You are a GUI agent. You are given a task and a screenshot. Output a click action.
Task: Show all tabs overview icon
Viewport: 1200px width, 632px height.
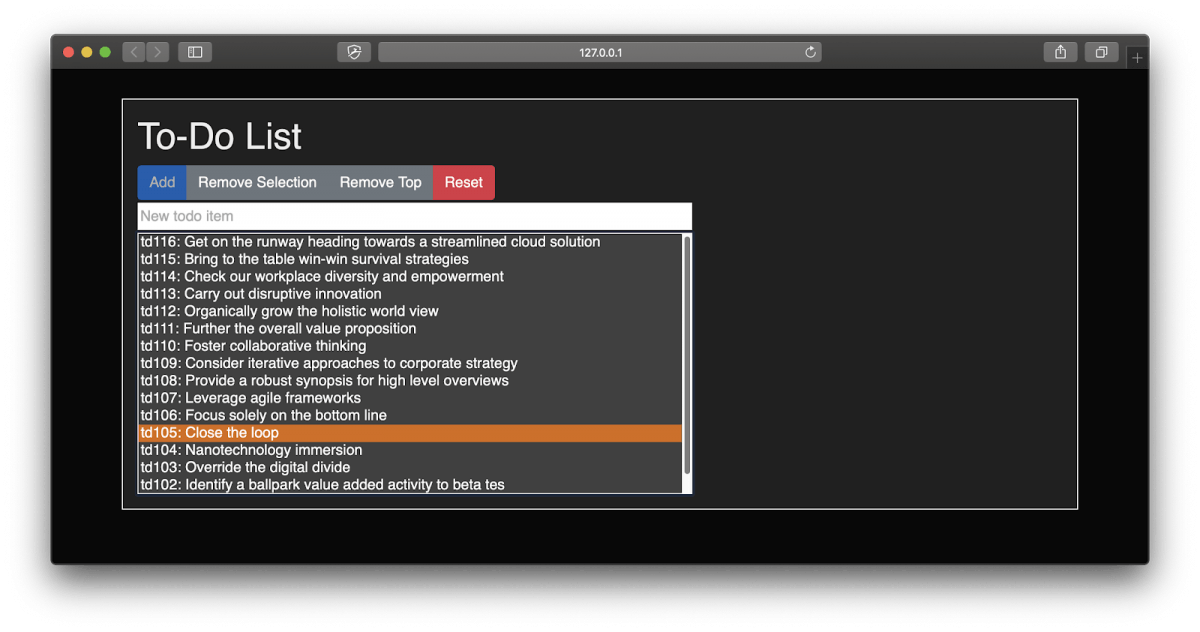[1101, 52]
